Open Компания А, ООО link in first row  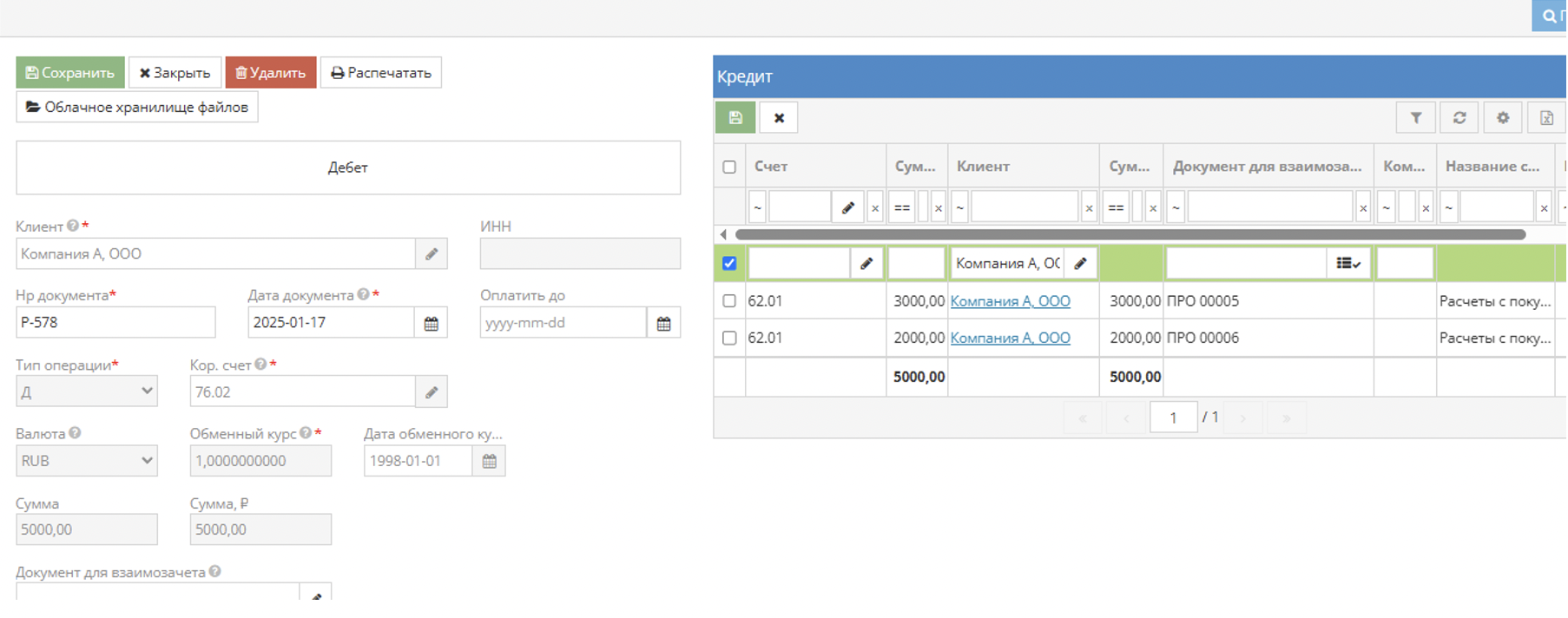(1010, 301)
